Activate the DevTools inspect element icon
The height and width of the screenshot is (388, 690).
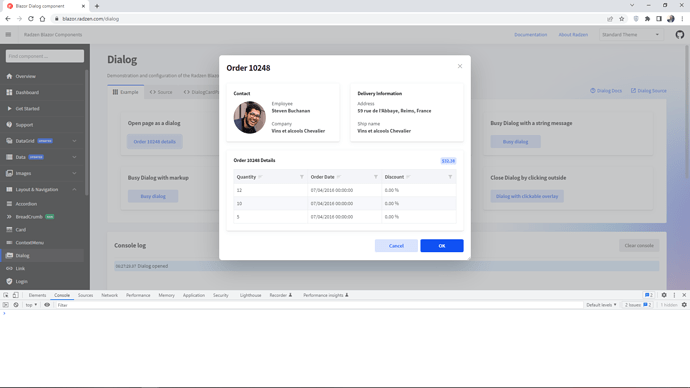tap(6, 295)
